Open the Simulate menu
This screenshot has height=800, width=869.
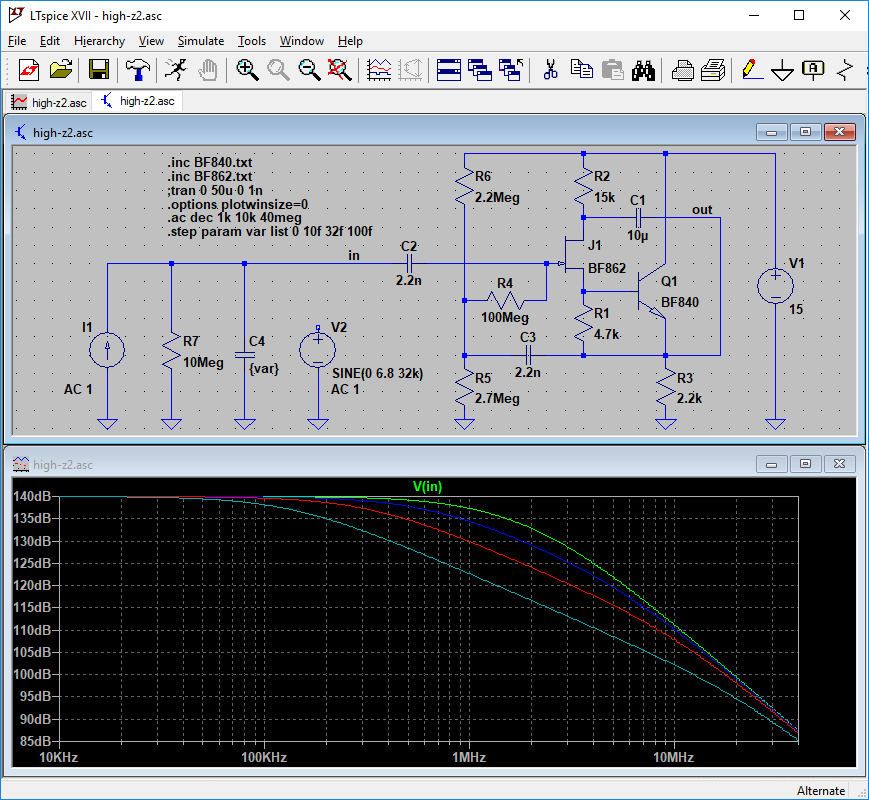201,41
